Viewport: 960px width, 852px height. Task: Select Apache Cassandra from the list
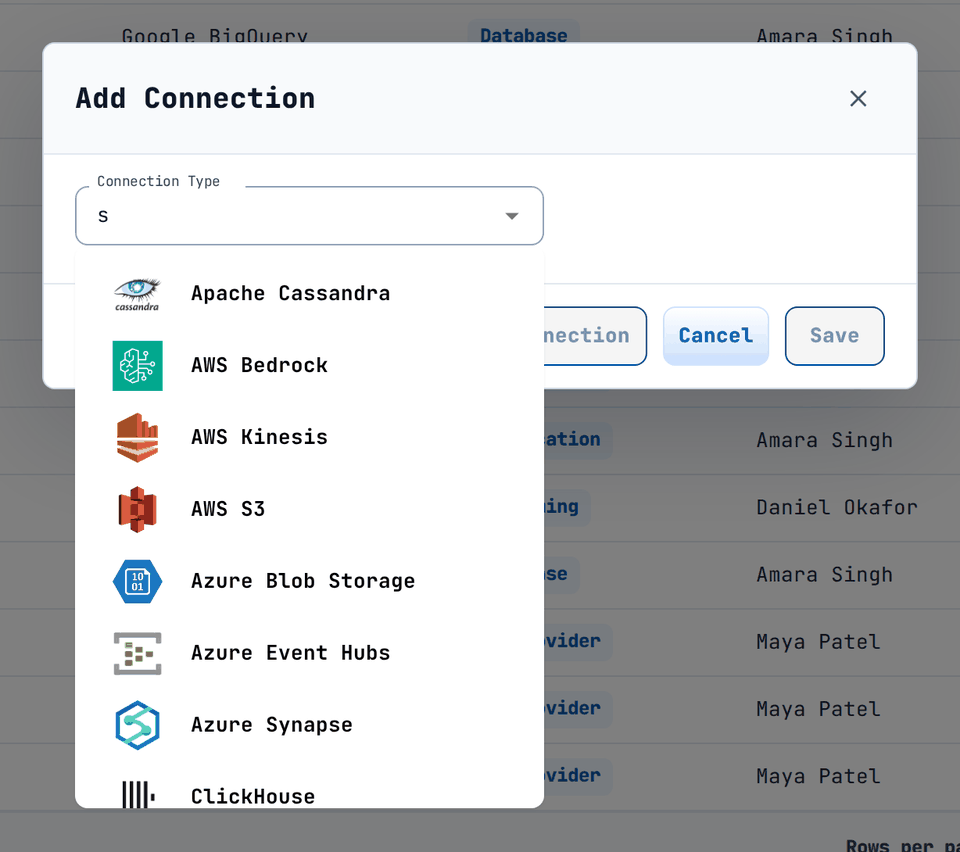point(309,294)
